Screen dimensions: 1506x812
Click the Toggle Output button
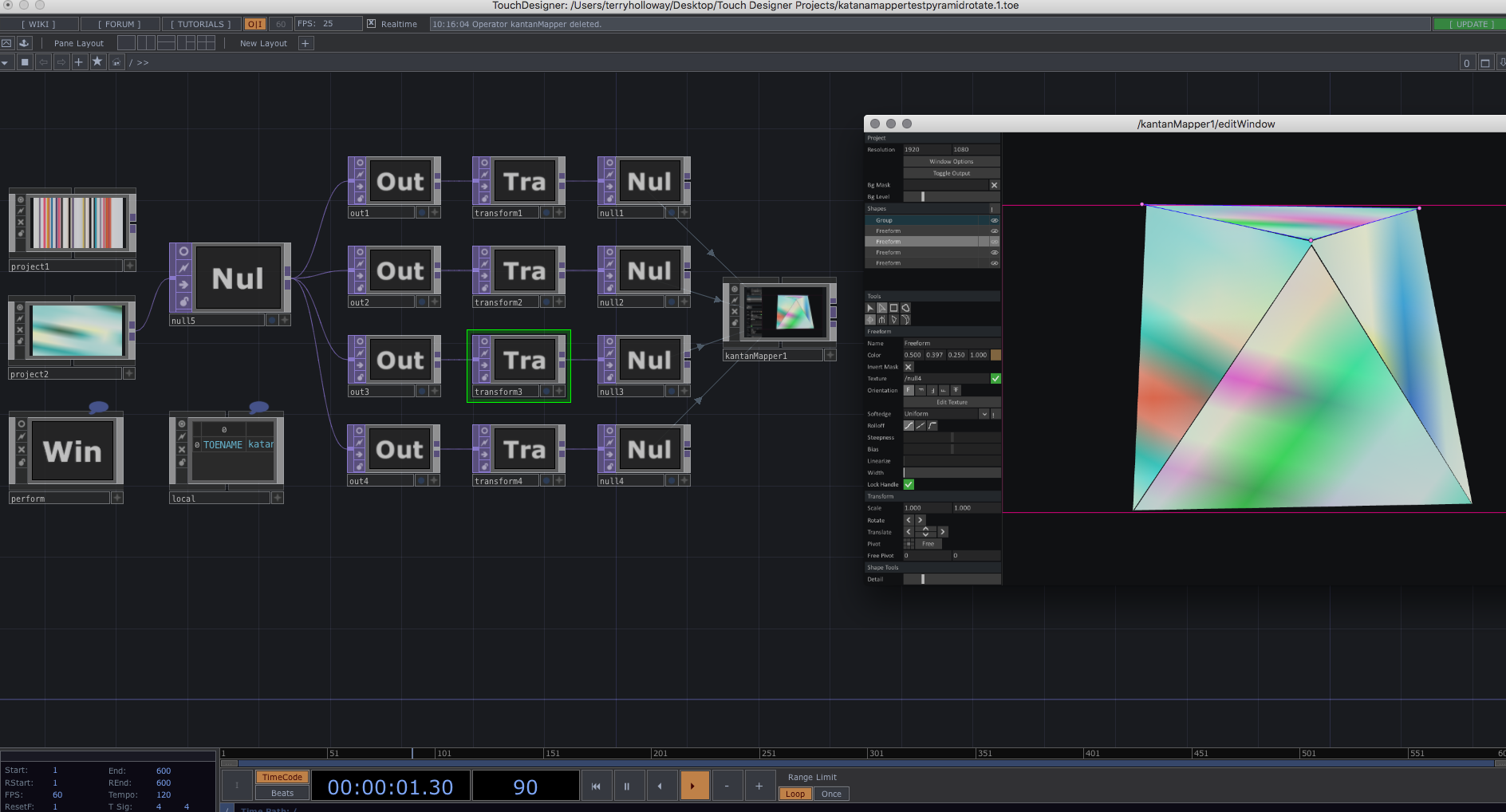(951, 173)
